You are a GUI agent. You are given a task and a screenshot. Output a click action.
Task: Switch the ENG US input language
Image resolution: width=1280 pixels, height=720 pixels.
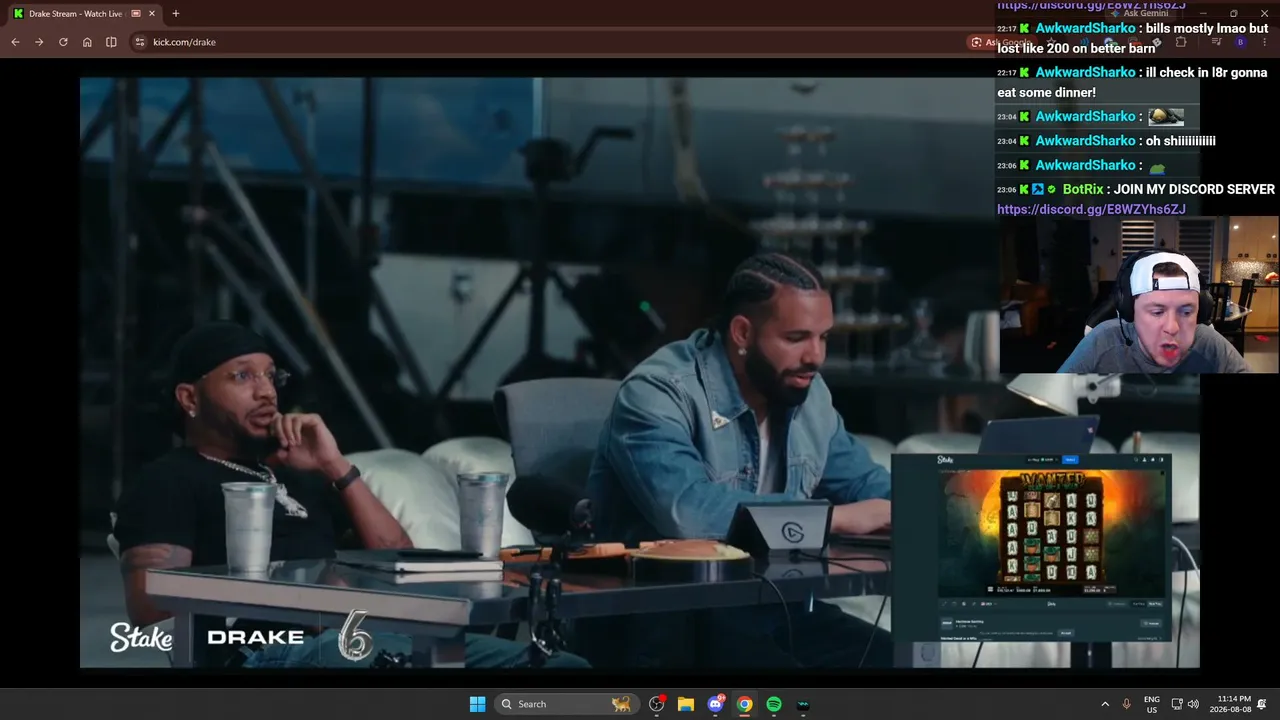1152,704
